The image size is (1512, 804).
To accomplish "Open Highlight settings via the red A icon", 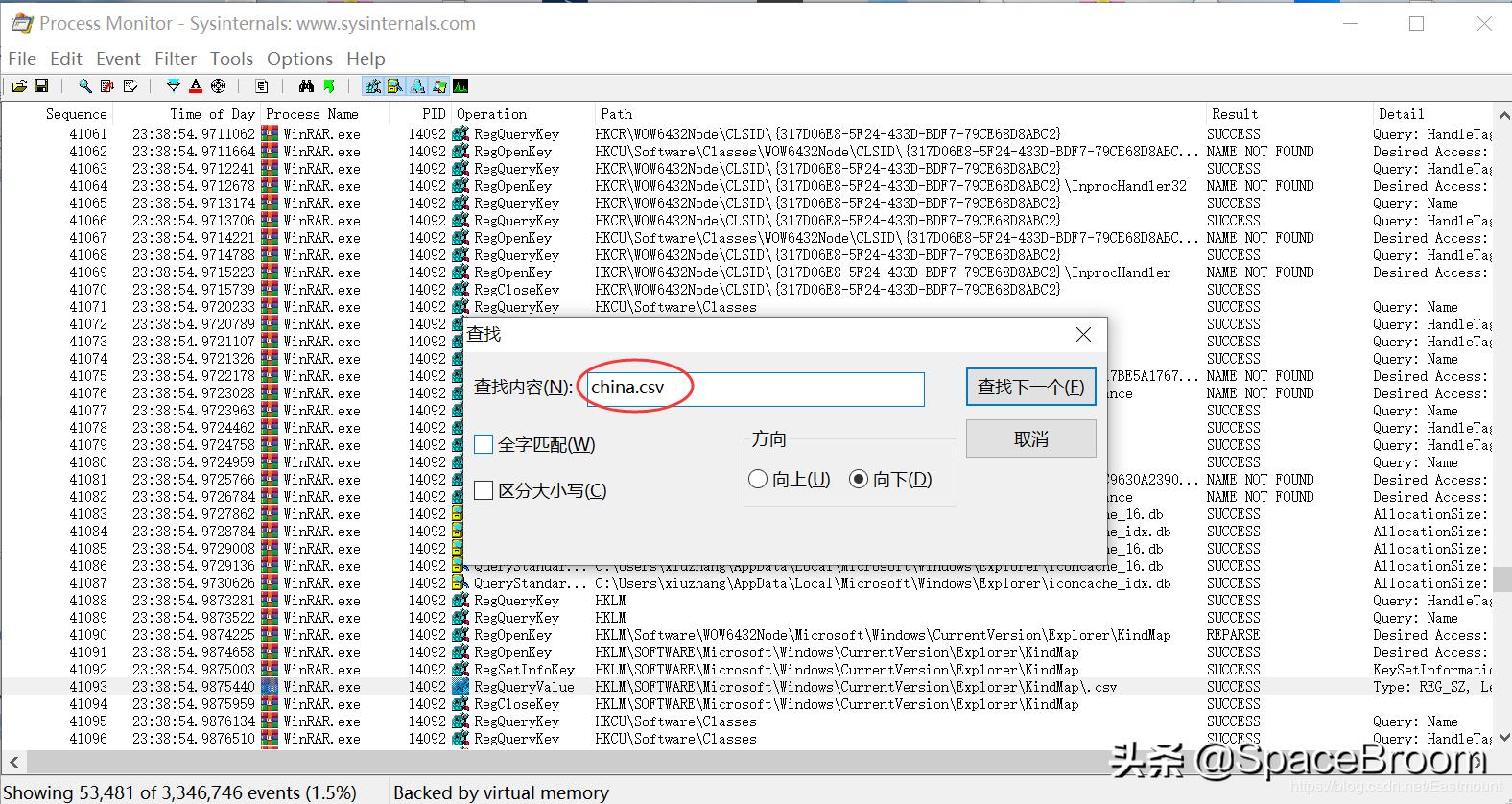I will [x=196, y=86].
